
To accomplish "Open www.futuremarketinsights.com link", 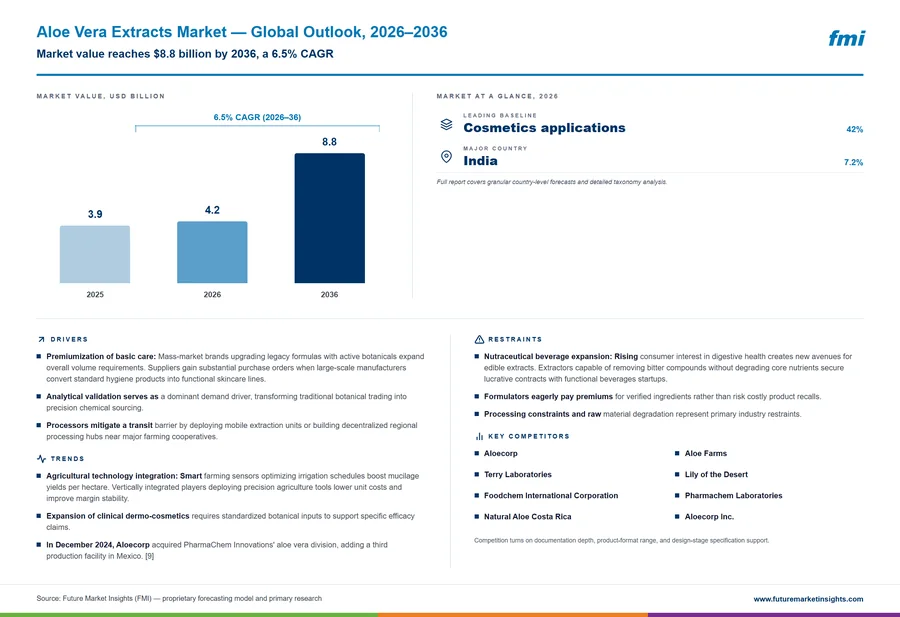I will (808, 599).
